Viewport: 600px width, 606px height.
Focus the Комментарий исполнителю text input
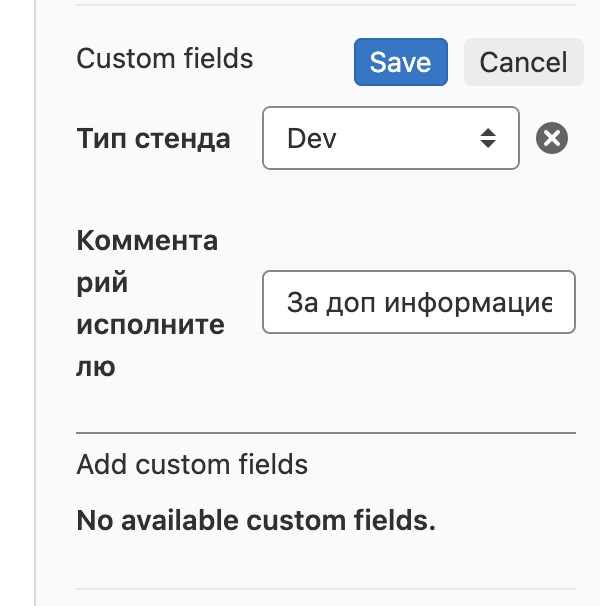(418, 301)
